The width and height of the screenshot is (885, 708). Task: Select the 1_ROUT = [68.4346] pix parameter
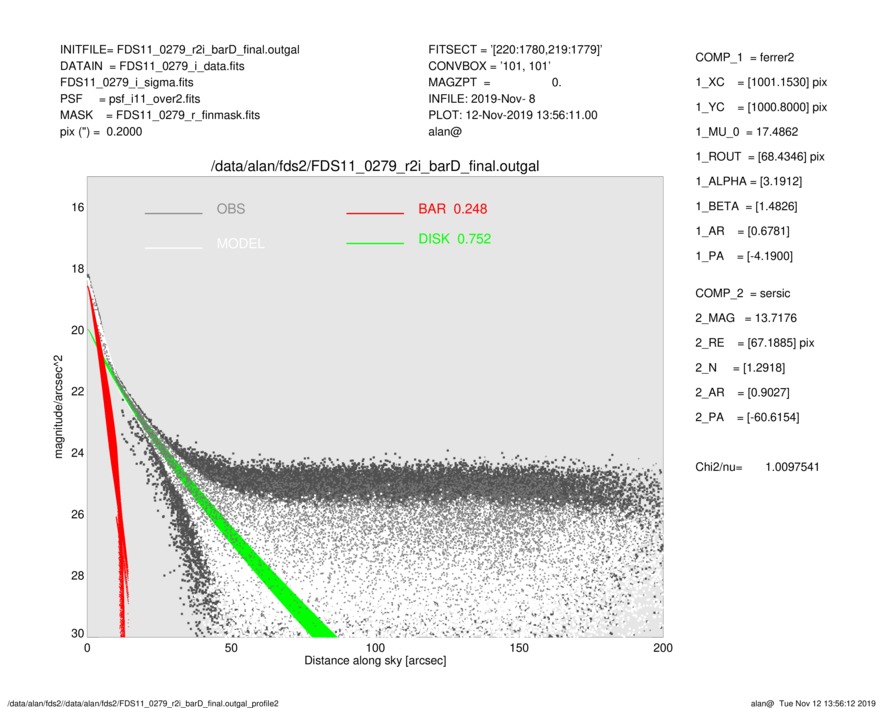pyautogui.click(x=760, y=157)
